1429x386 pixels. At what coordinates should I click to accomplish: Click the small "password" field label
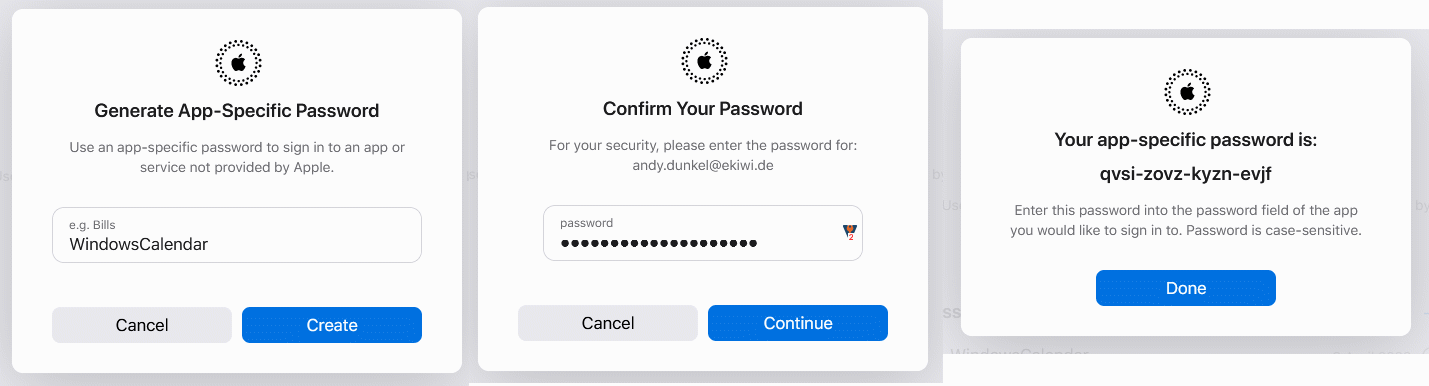[587, 223]
